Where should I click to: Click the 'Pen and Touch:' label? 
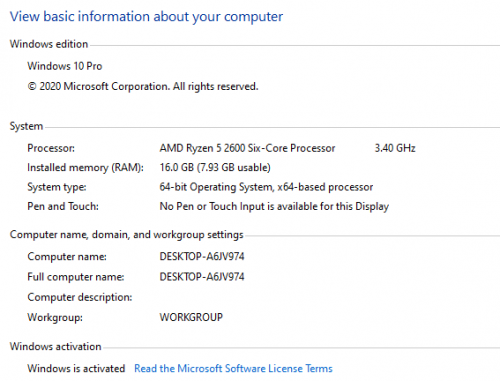coord(63,206)
